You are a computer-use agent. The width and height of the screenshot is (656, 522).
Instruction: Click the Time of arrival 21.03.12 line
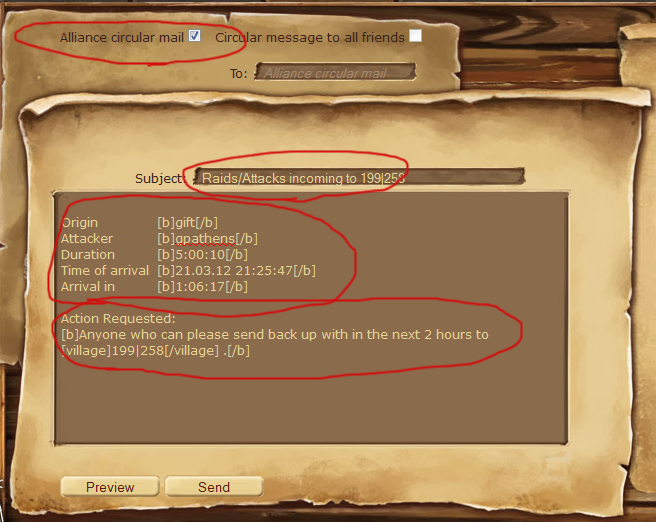[x=188, y=271]
